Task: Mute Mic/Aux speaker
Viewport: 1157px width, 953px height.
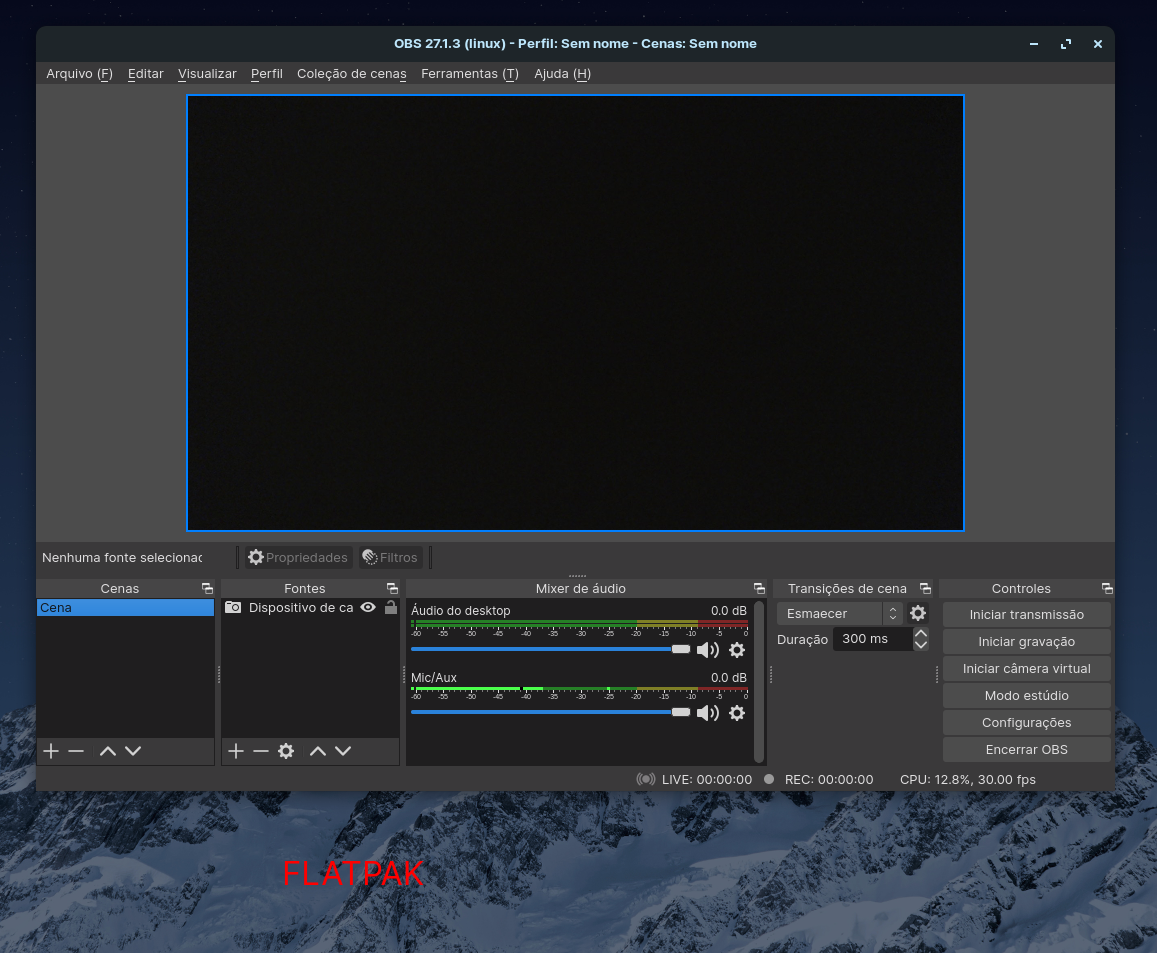Action: pos(708,713)
